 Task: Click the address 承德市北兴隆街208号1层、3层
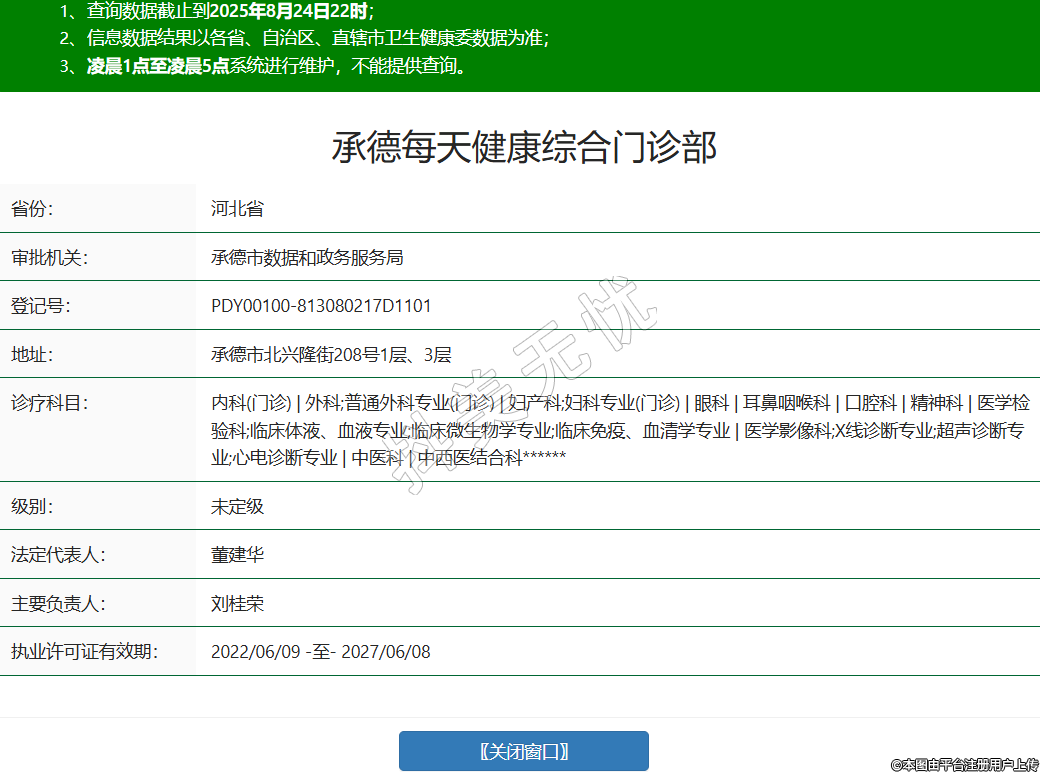(x=331, y=354)
